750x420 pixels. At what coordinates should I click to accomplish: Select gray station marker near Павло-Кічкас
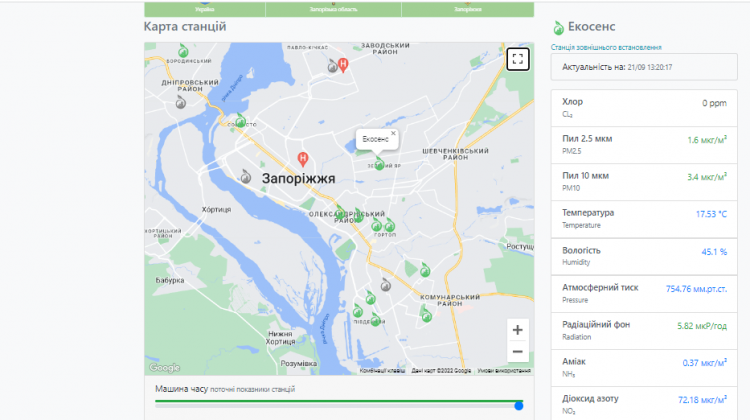333,66
